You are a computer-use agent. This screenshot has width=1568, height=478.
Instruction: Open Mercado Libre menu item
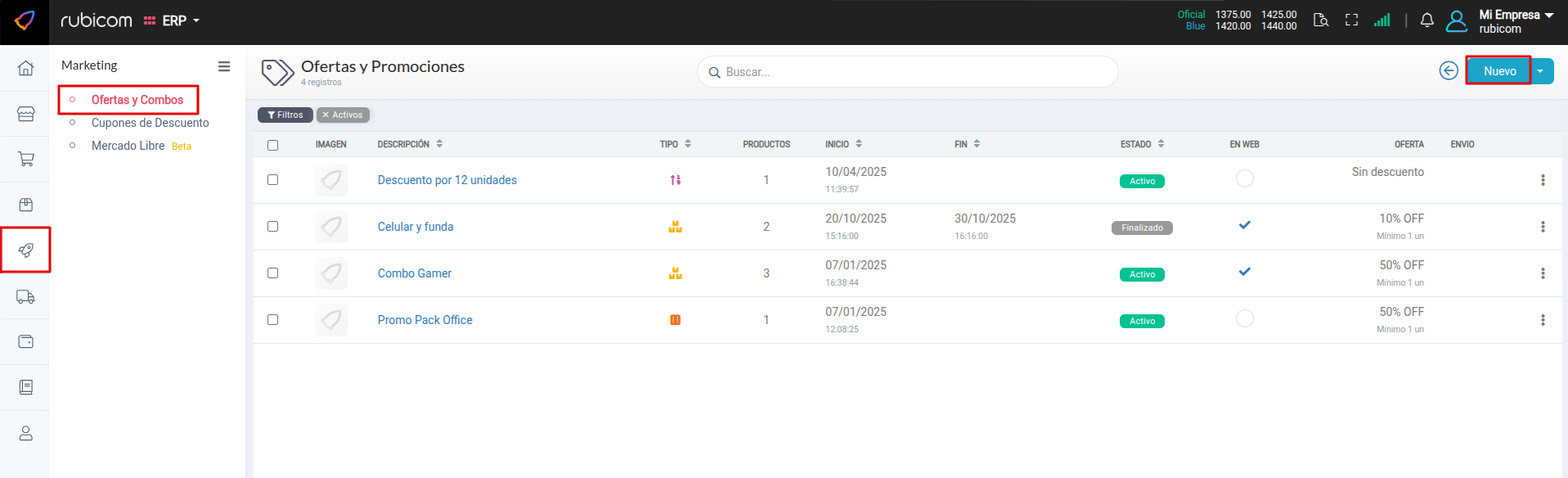pos(128,146)
